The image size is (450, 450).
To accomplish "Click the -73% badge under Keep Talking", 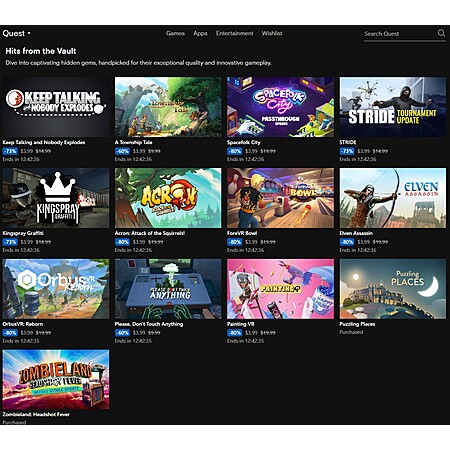I will point(10,151).
